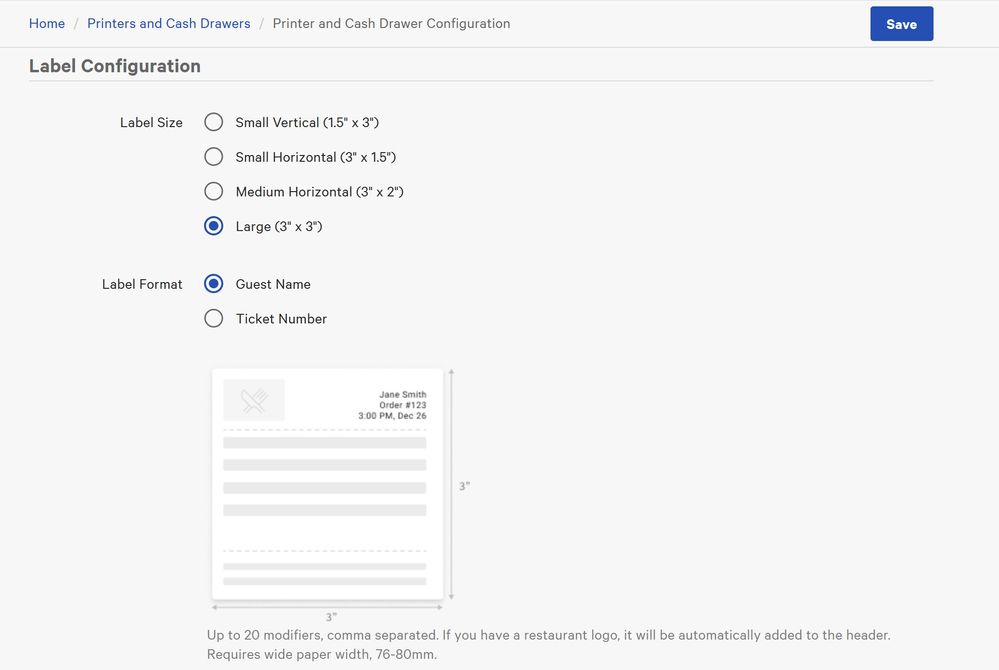Select Small Vertical (1.5" x 3") label size
This screenshot has width=999, height=670.
[213, 122]
